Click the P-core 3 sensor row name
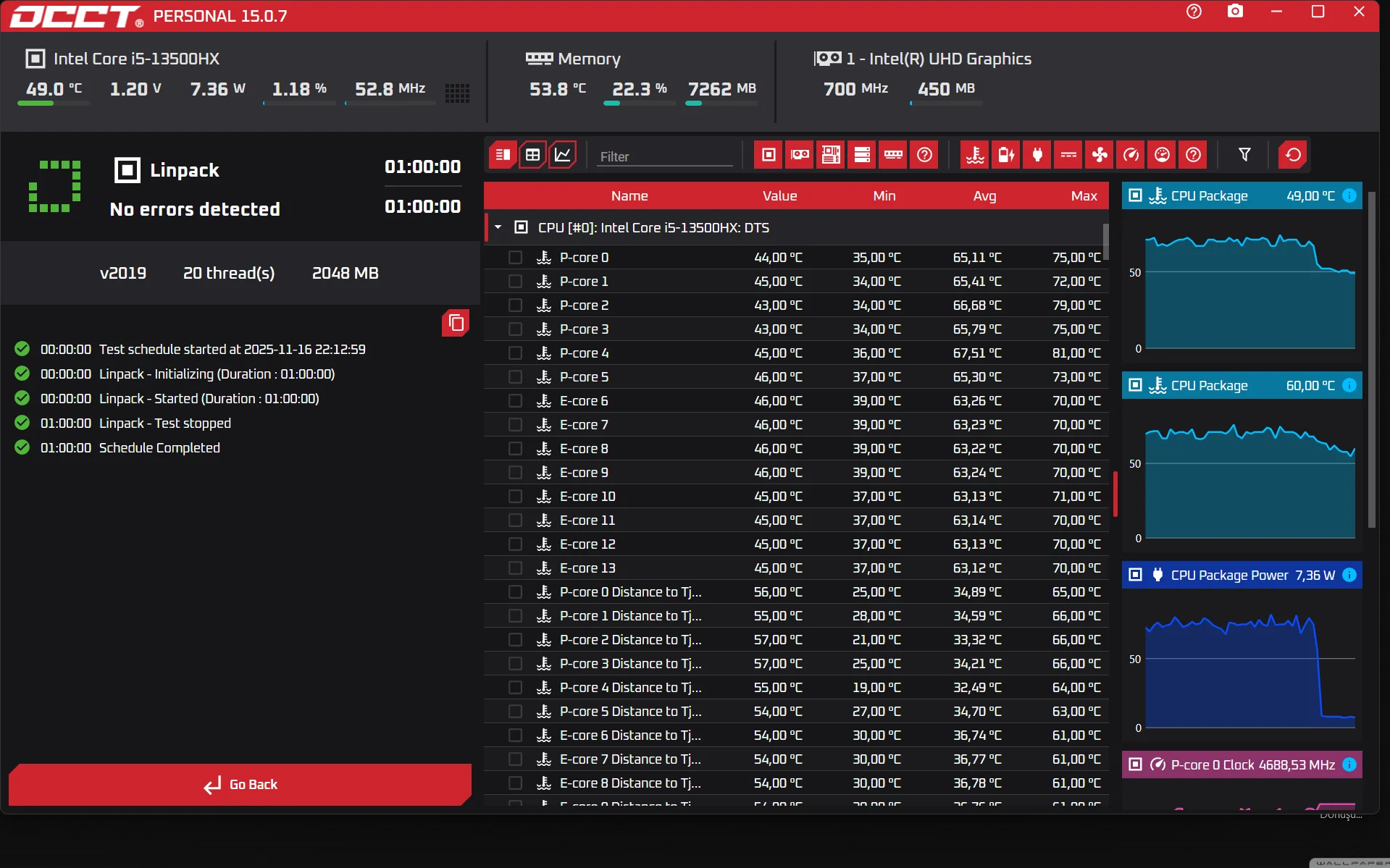This screenshot has height=868, width=1390. point(584,329)
